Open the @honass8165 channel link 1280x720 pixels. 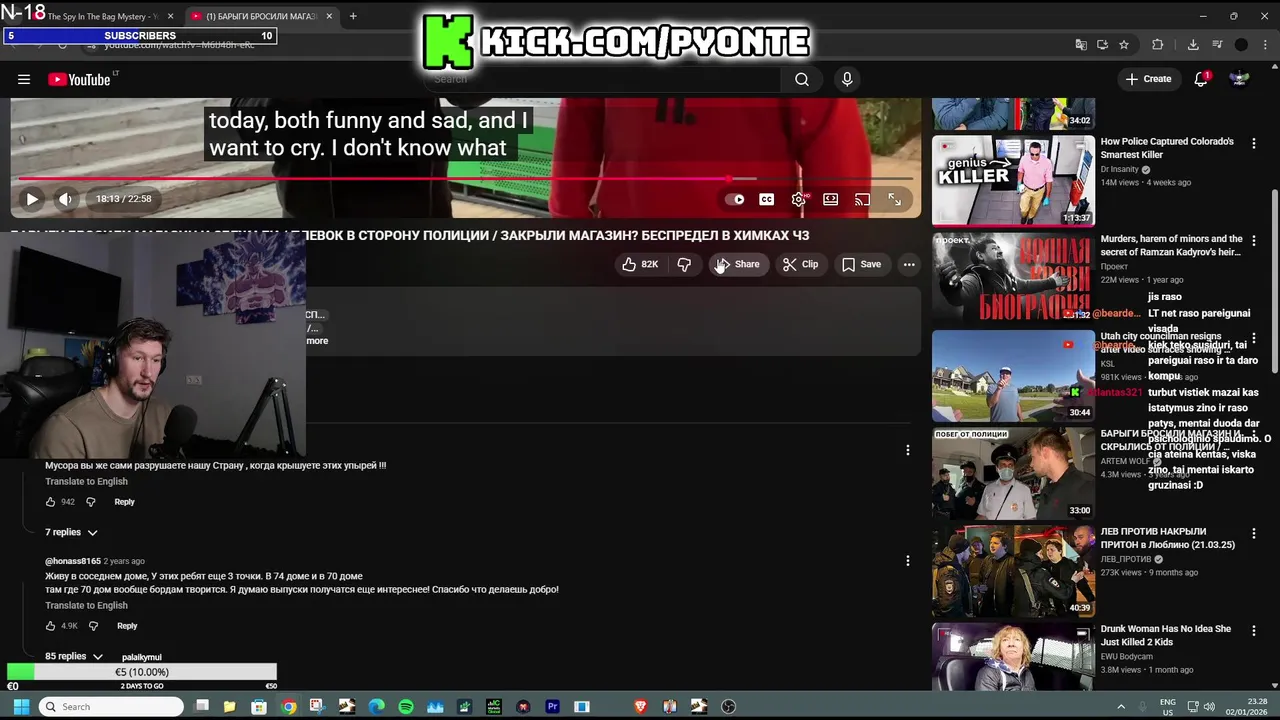(73, 561)
